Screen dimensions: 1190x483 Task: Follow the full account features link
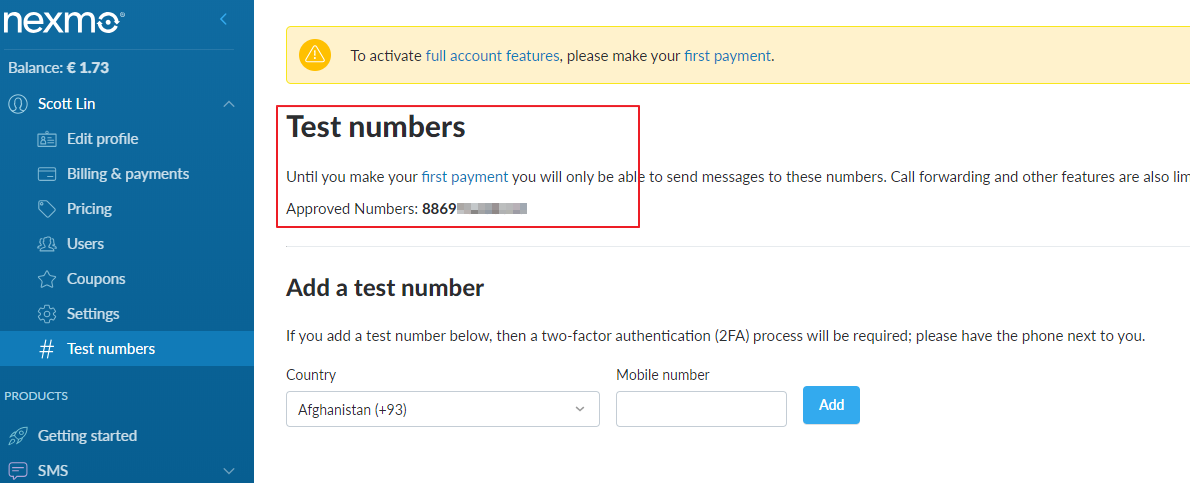click(x=492, y=56)
